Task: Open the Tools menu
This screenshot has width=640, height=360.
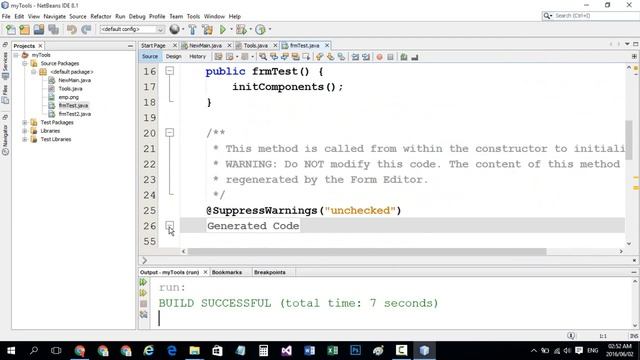Action: pyautogui.click(x=193, y=16)
